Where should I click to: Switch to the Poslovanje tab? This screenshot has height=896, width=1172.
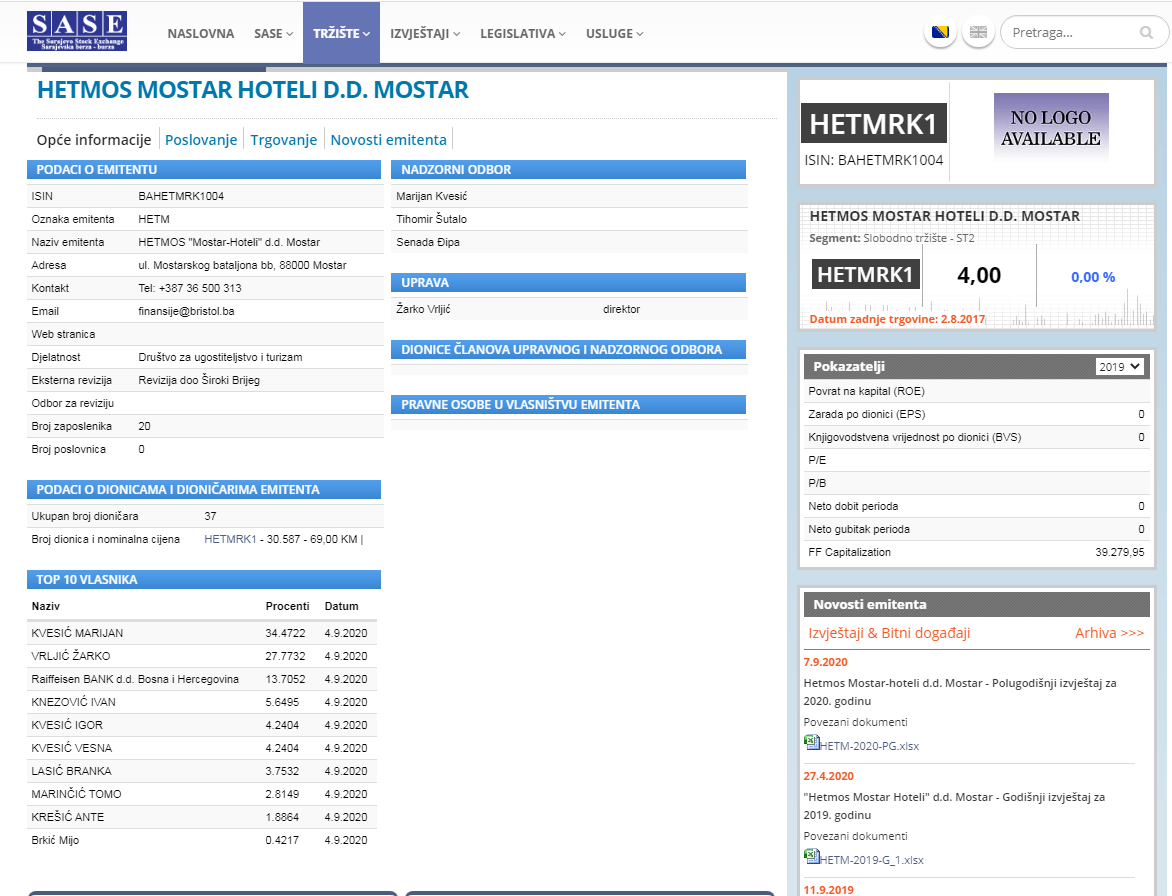click(x=201, y=140)
